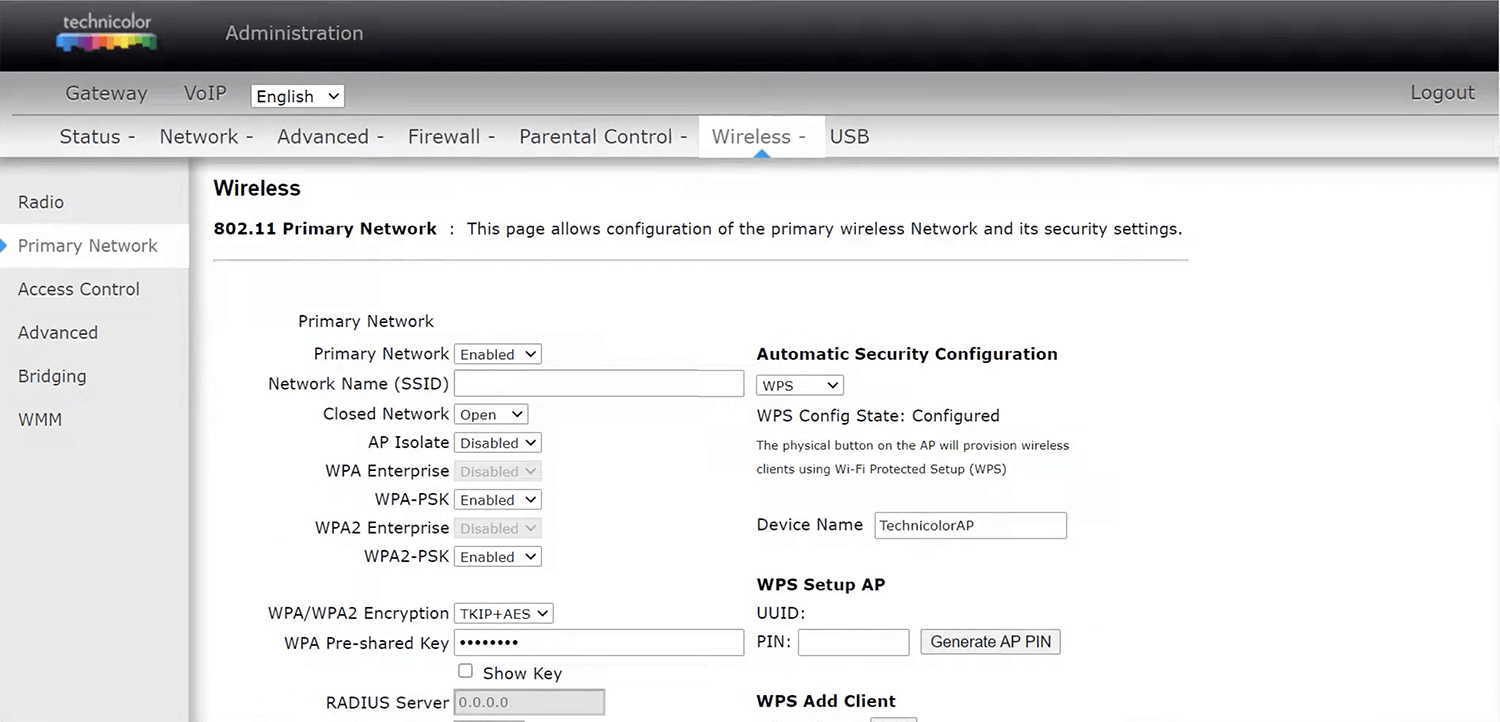Open the Firewall menu

point(451,137)
